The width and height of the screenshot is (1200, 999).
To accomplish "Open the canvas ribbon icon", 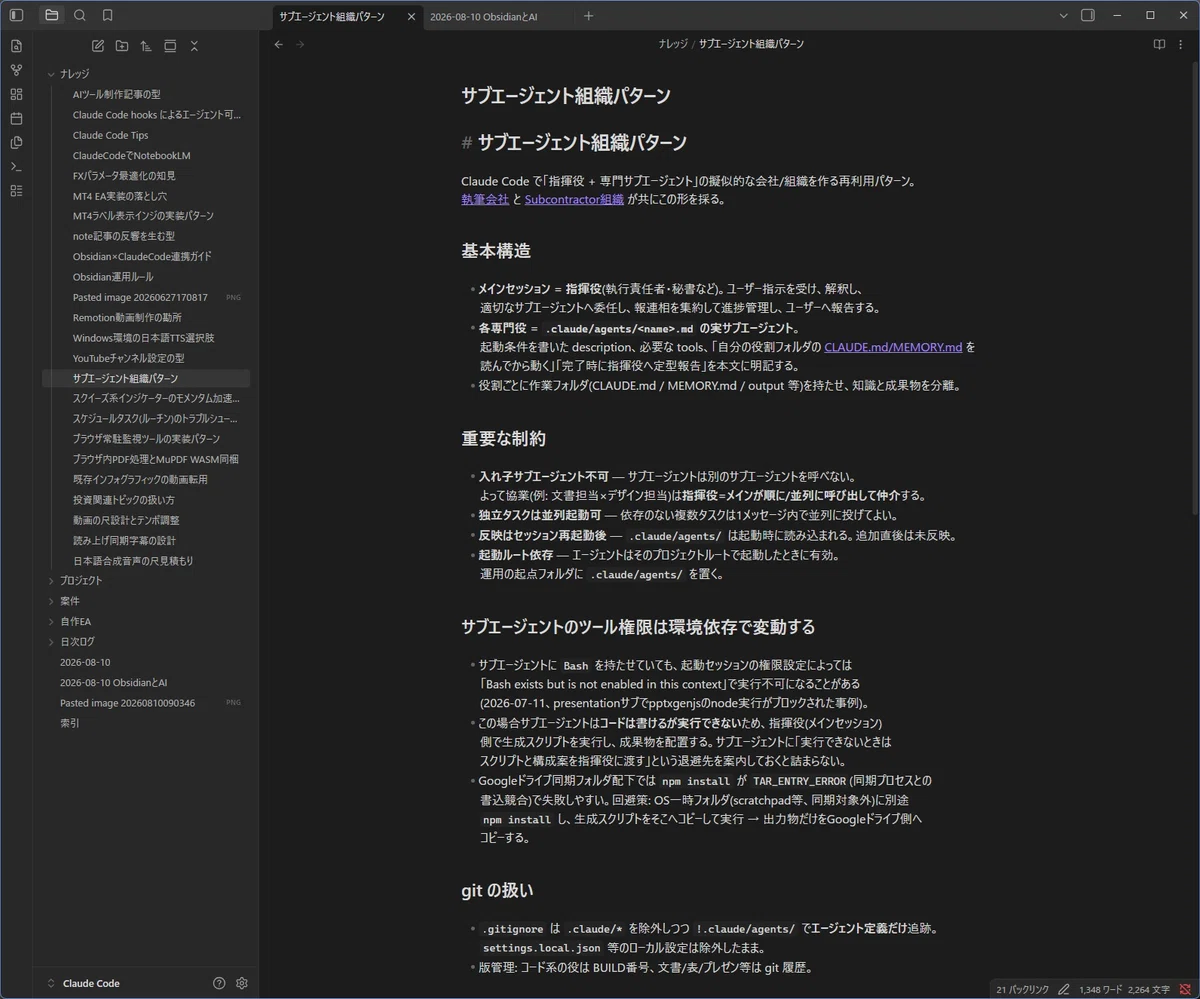I will [x=16, y=94].
